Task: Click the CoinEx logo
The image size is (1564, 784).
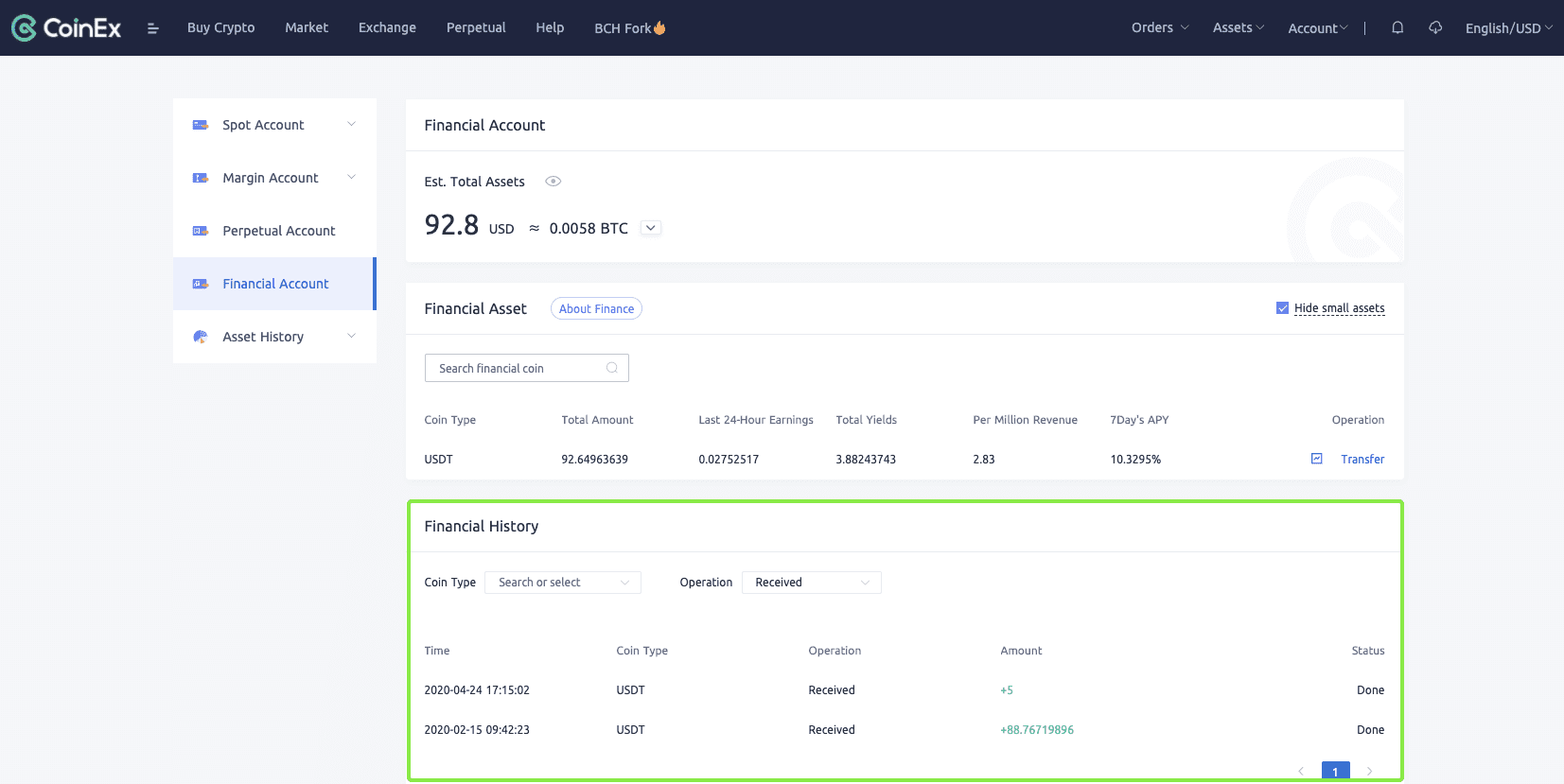Action: click(66, 27)
